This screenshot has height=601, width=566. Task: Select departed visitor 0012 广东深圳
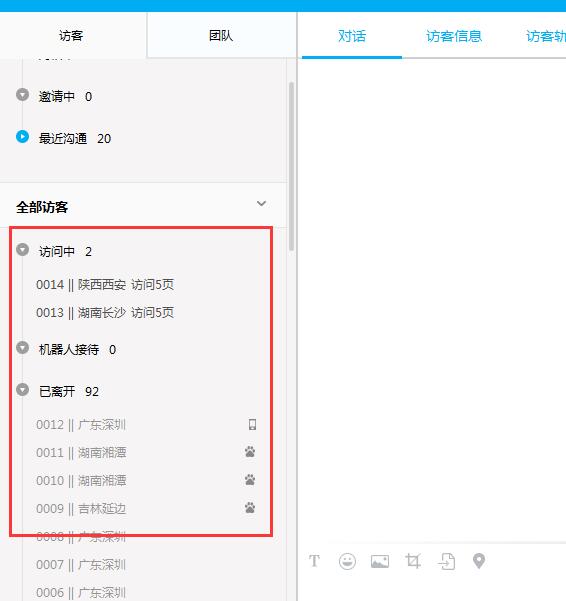click(81, 425)
